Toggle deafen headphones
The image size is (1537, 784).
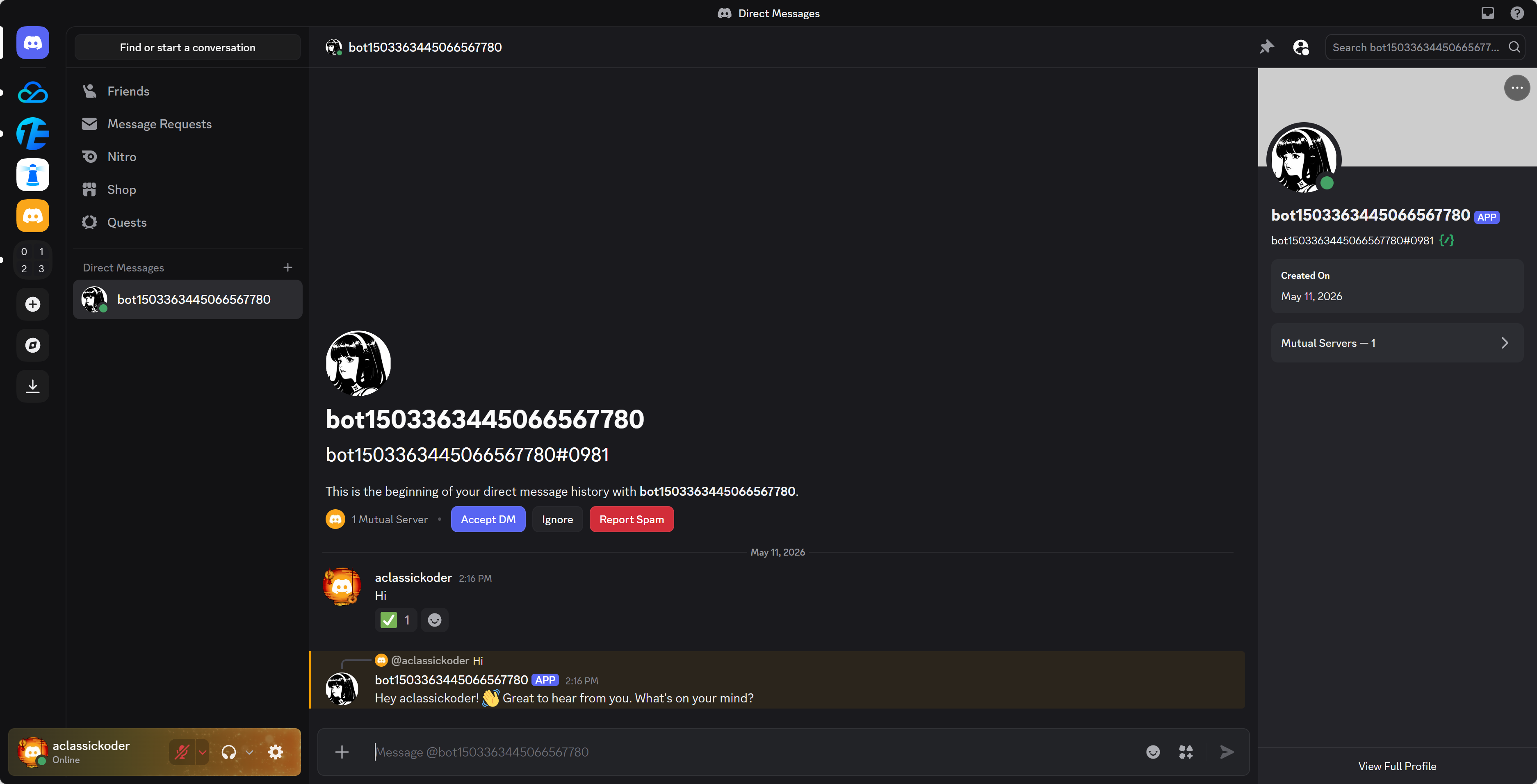[x=228, y=752]
